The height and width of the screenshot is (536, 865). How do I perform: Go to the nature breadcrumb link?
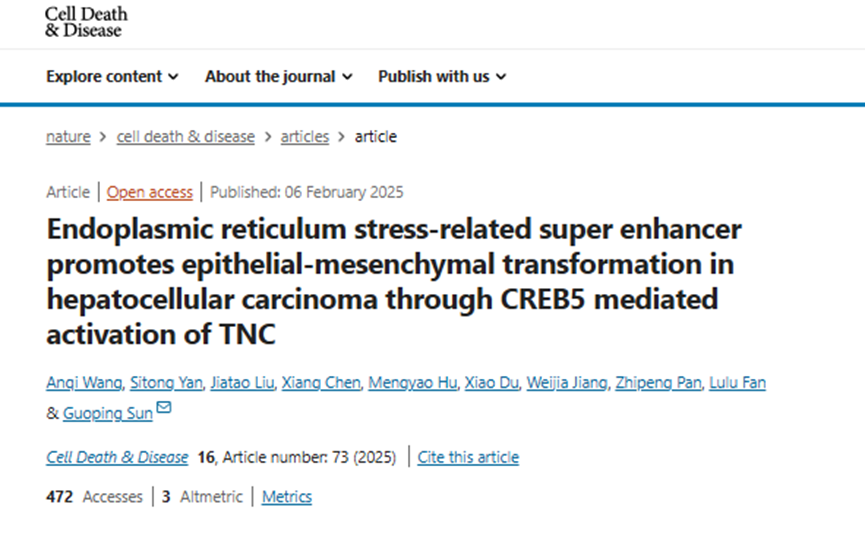(x=68, y=137)
